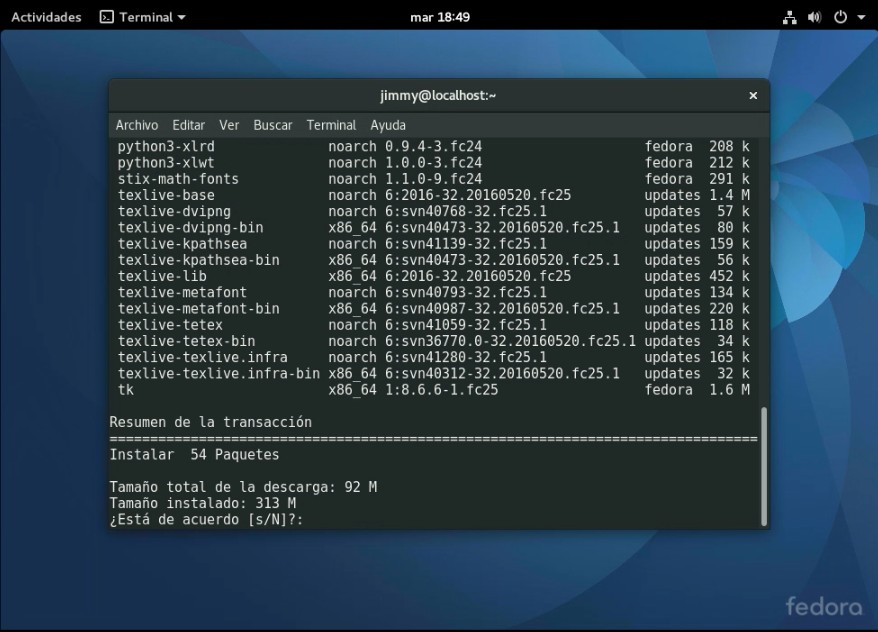Click the power icon in system tray
Image resolution: width=878 pixels, height=632 pixels.
coord(840,17)
